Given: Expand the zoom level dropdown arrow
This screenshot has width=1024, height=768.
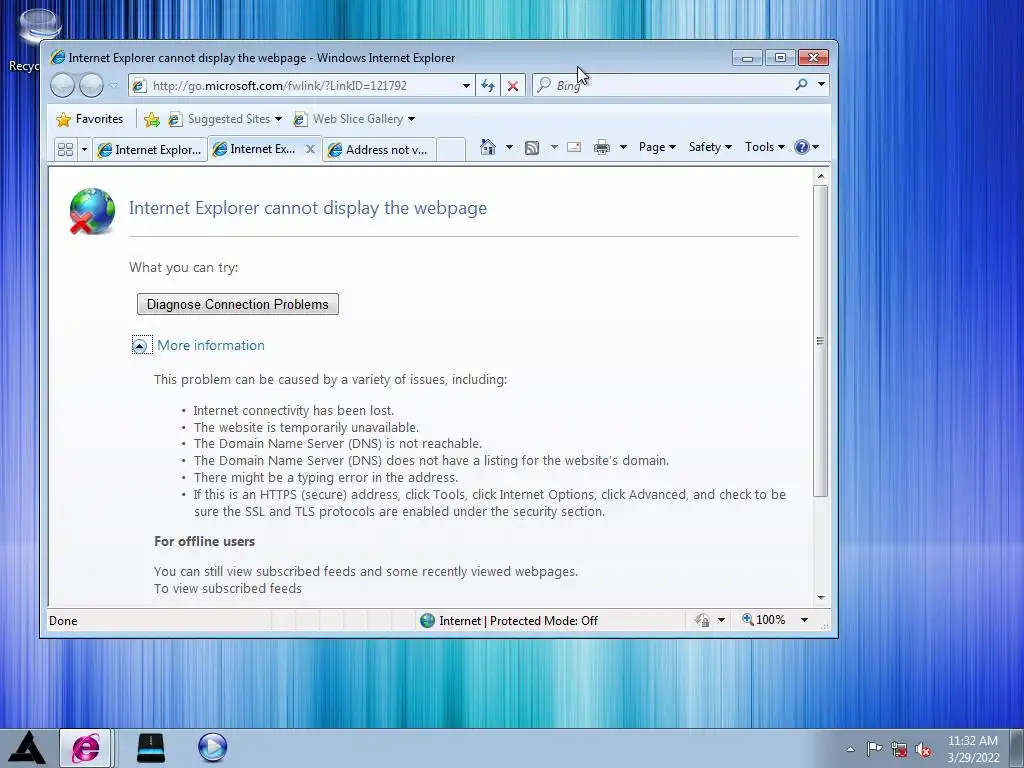Looking at the screenshot, I should tap(805, 620).
